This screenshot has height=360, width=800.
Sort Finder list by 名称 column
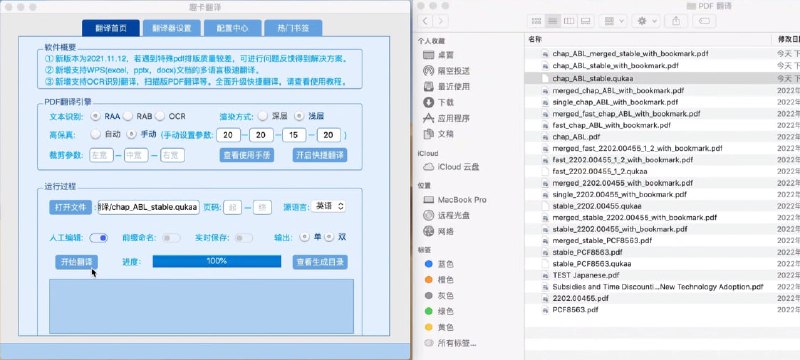[536, 39]
